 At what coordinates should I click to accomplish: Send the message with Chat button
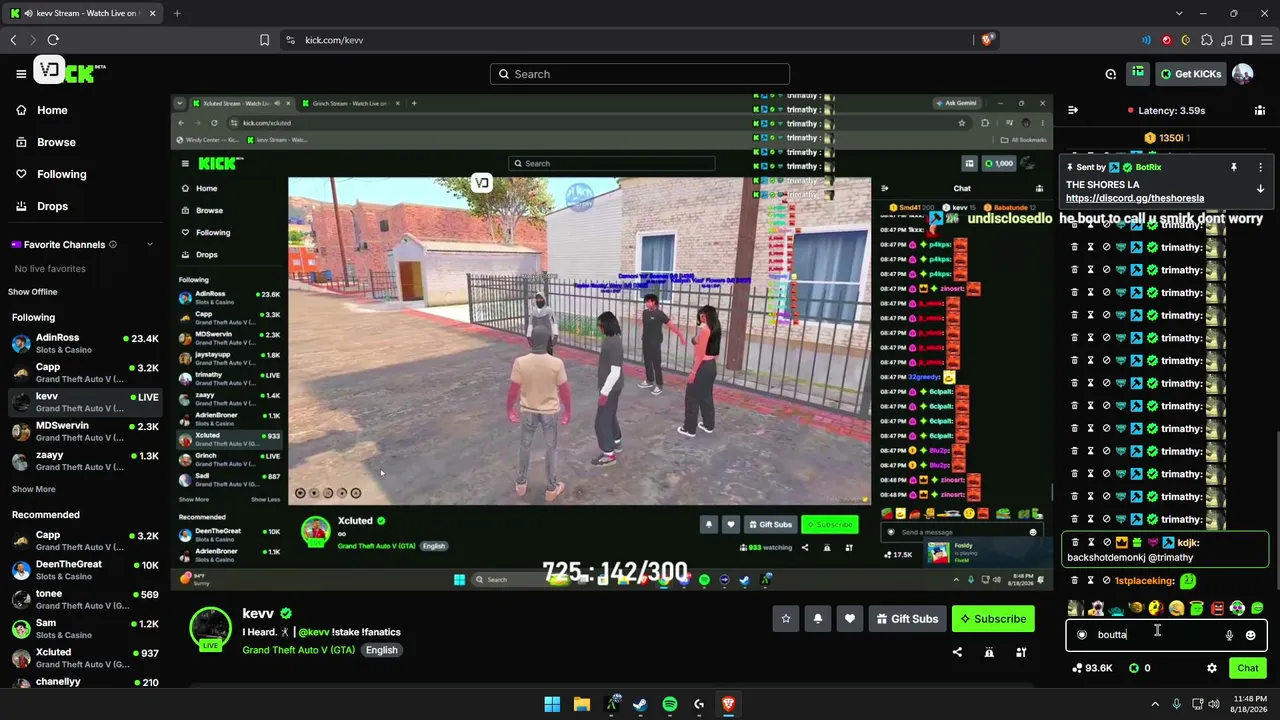[x=1248, y=668]
